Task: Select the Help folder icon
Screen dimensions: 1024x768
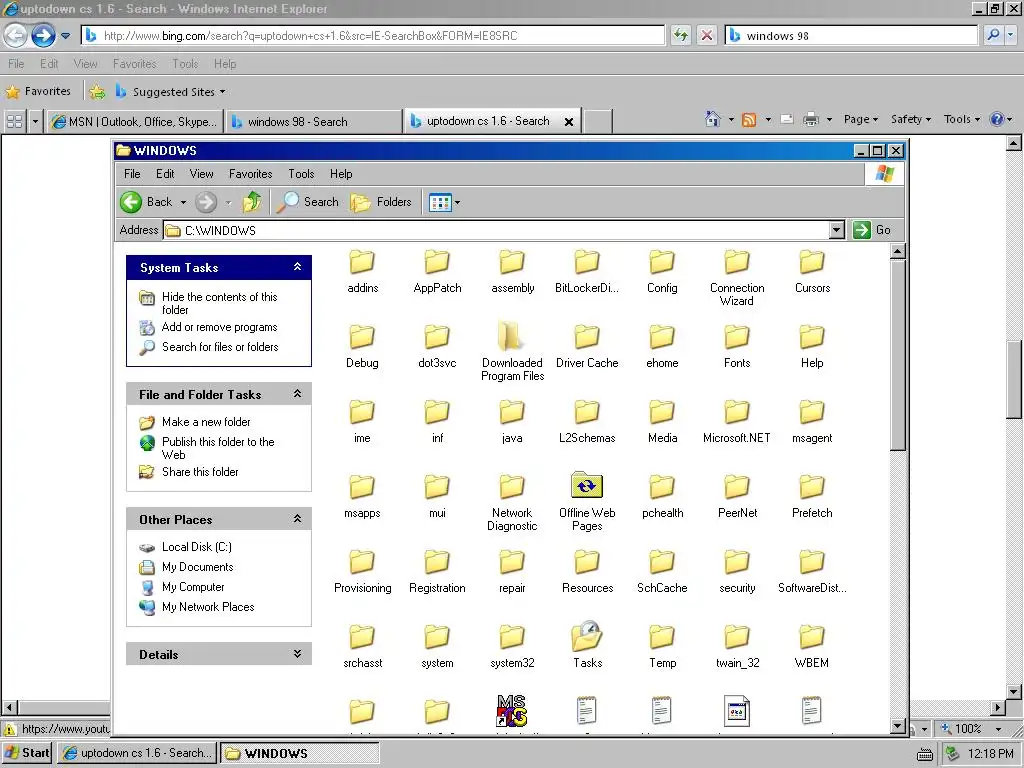Action: pos(812,337)
